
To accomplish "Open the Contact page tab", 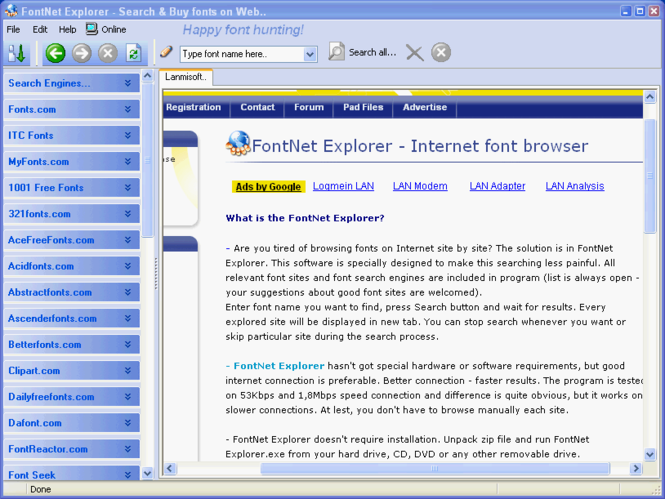I will point(257,107).
